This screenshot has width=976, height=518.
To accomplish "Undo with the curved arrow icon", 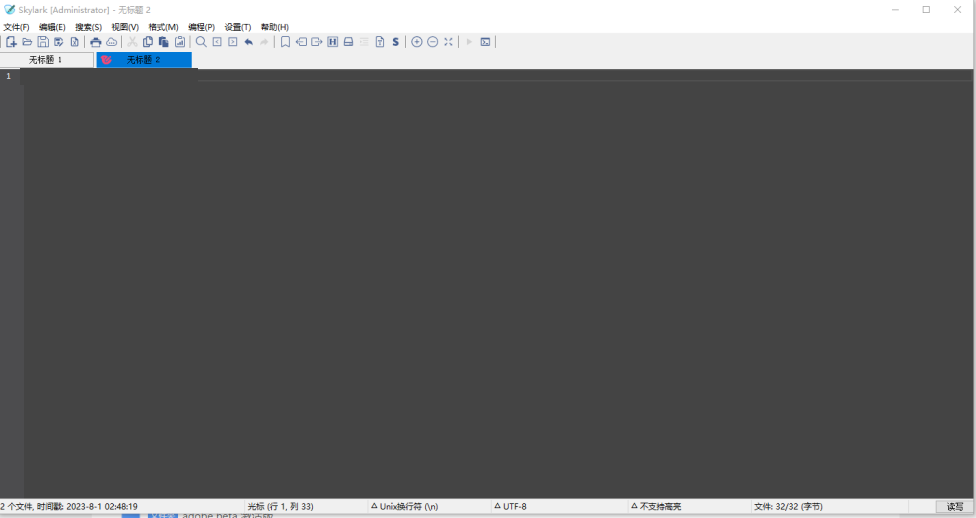I will pos(248,42).
